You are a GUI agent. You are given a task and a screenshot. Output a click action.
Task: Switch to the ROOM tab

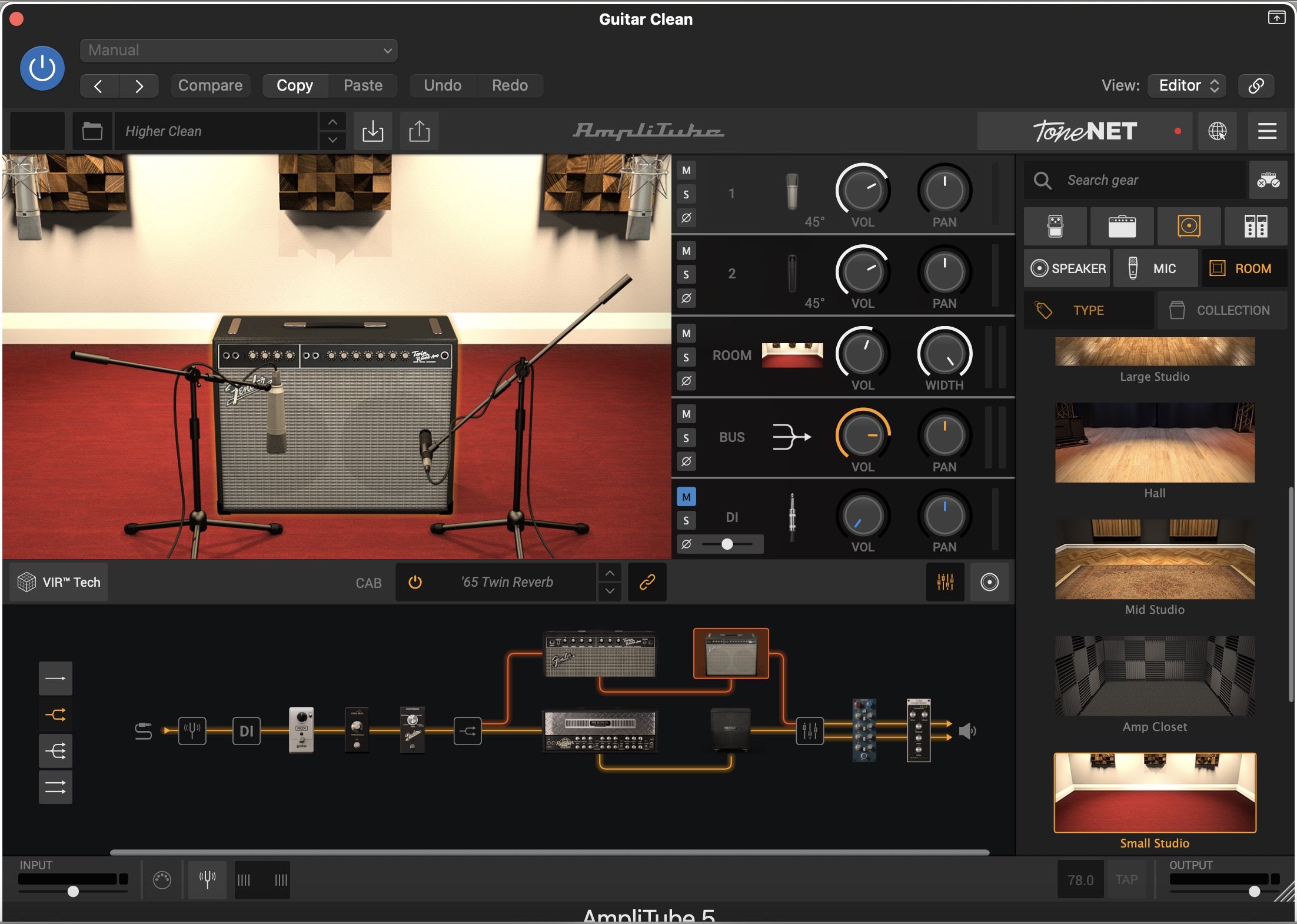(1244, 268)
